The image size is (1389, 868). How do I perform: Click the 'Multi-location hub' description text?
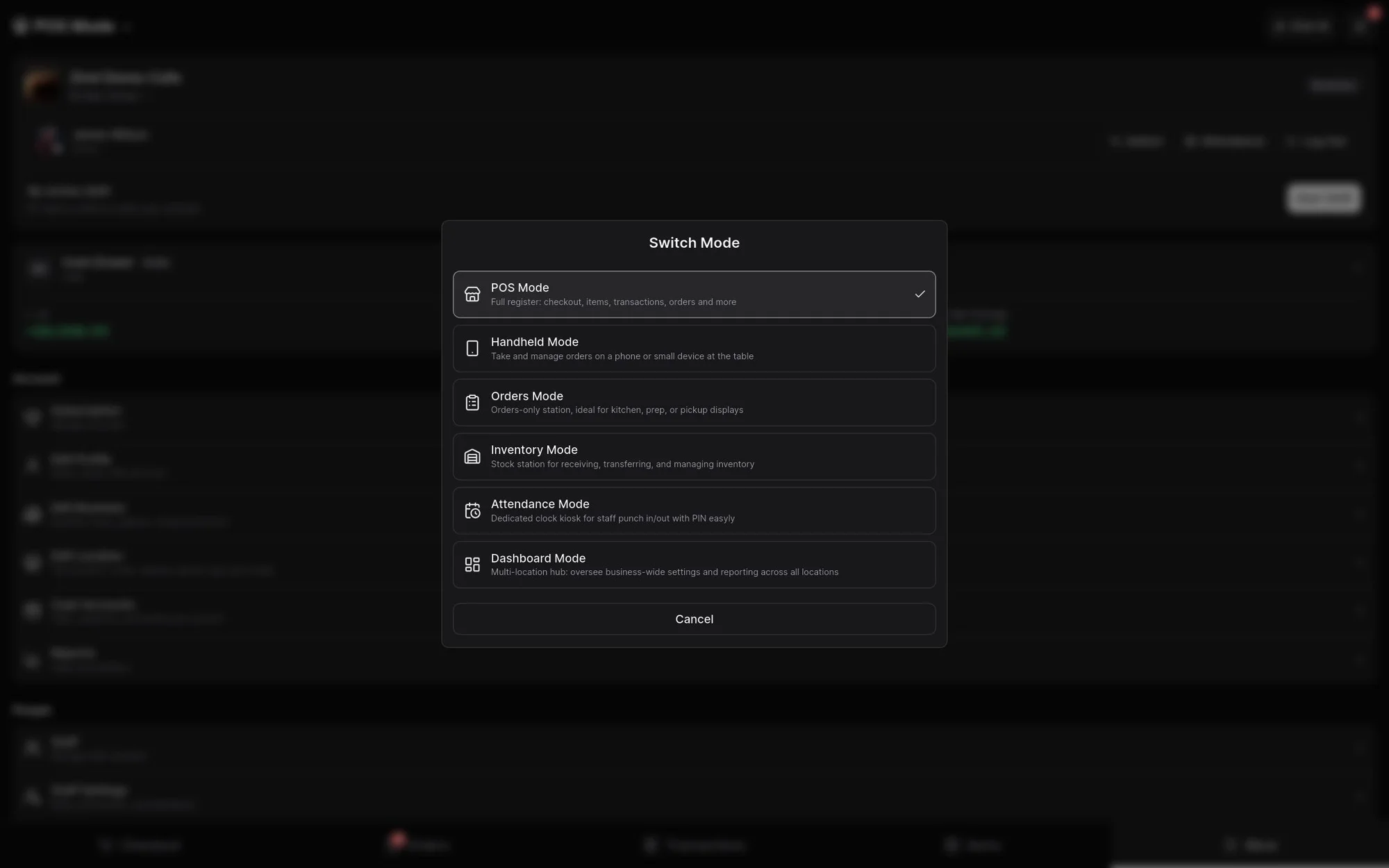(x=665, y=572)
